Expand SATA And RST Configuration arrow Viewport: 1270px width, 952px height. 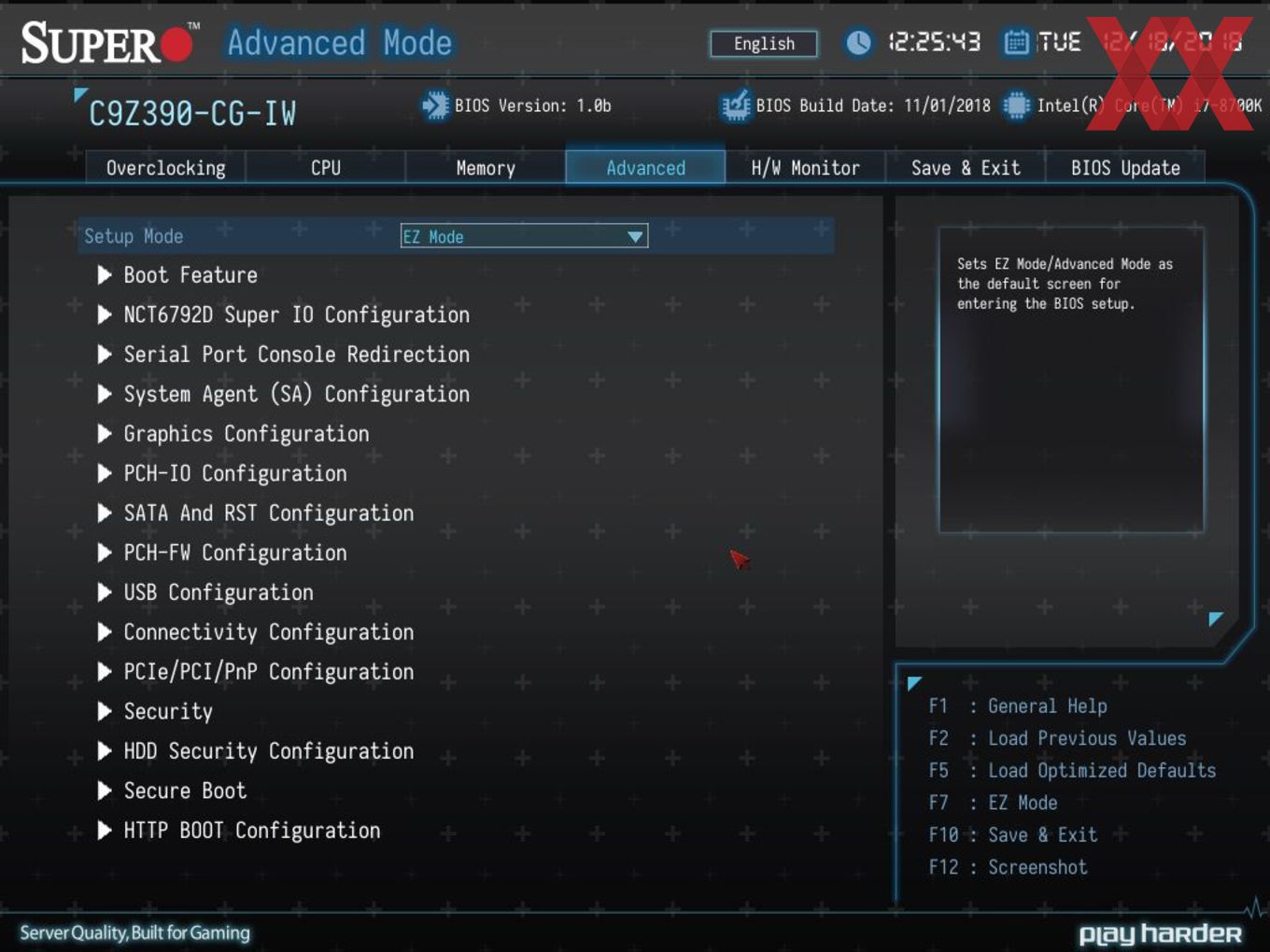[105, 513]
